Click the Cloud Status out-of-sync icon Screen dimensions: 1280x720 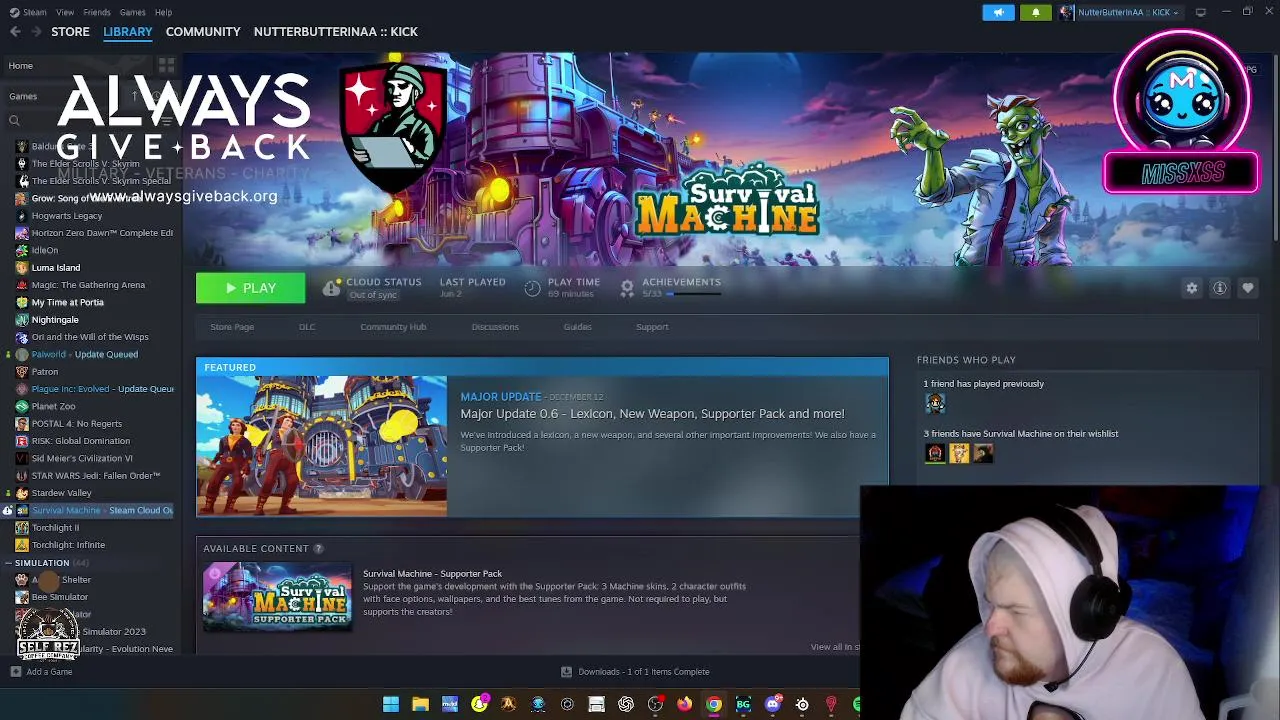331,288
